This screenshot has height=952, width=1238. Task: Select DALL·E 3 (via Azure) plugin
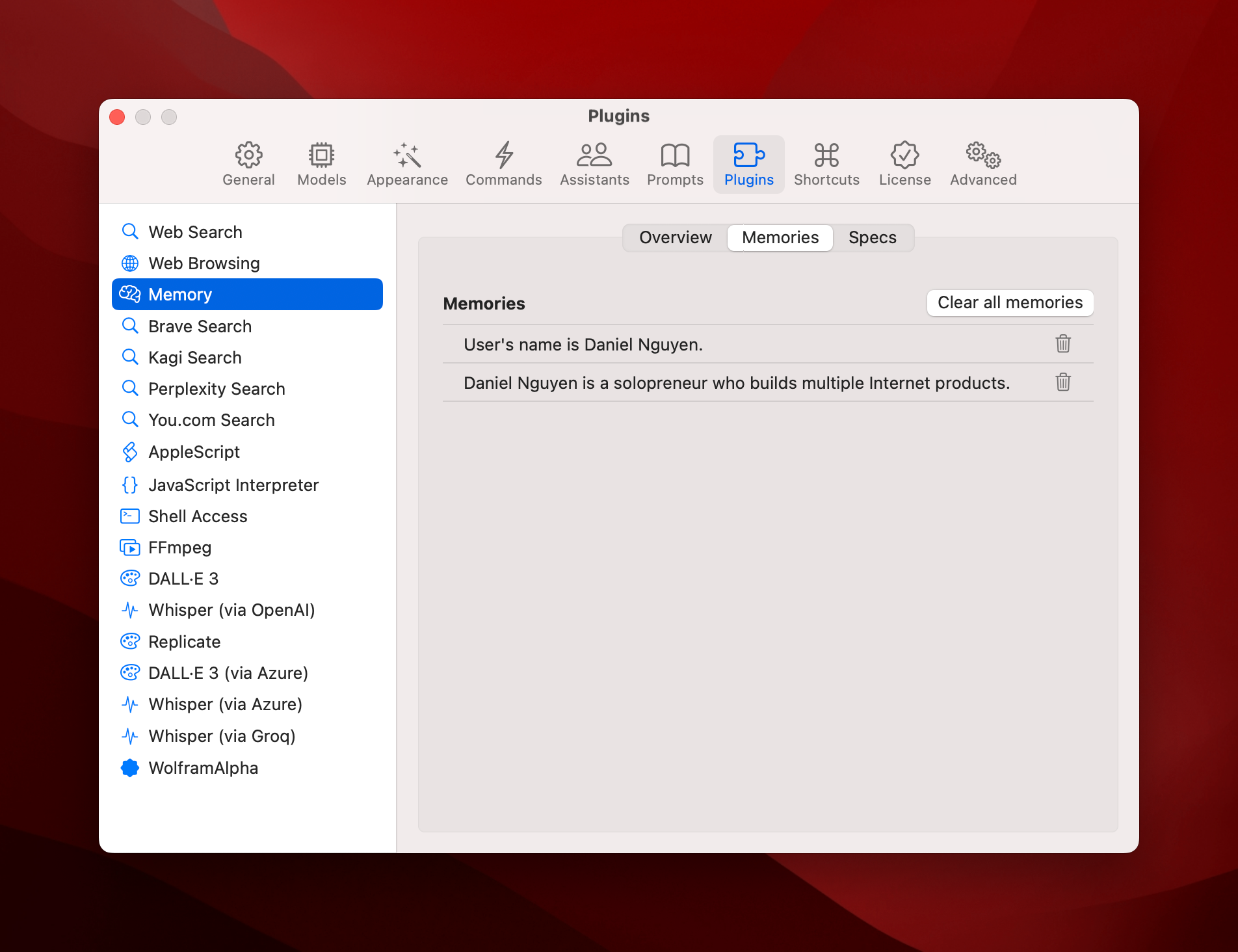point(247,672)
